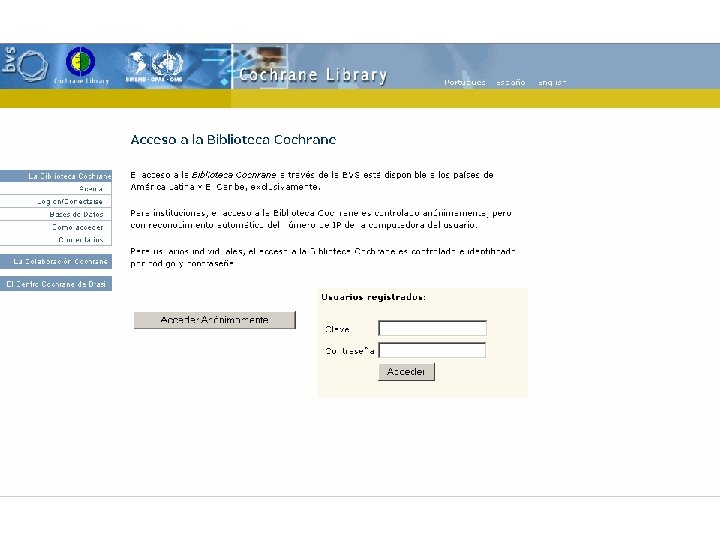This screenshot has width=720, height=540.
Task: Click the Acceder Anónimamente button
Action: click(x=214, y=320)
